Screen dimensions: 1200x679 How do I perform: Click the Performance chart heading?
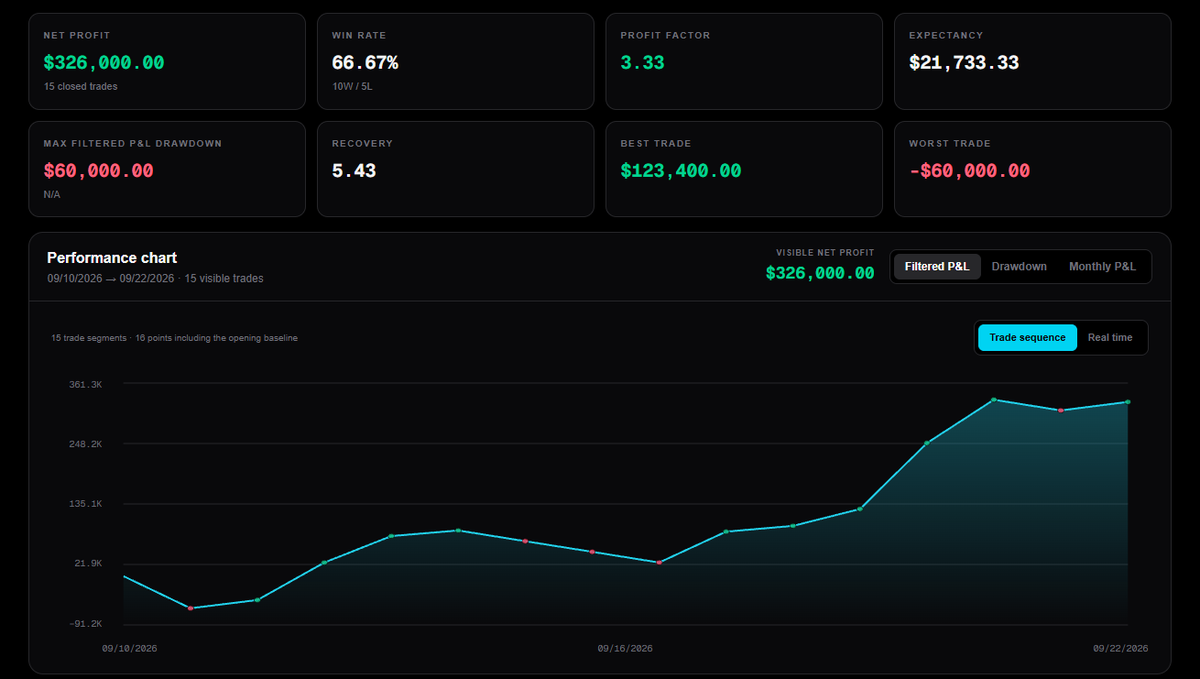(x=112, y=258)
